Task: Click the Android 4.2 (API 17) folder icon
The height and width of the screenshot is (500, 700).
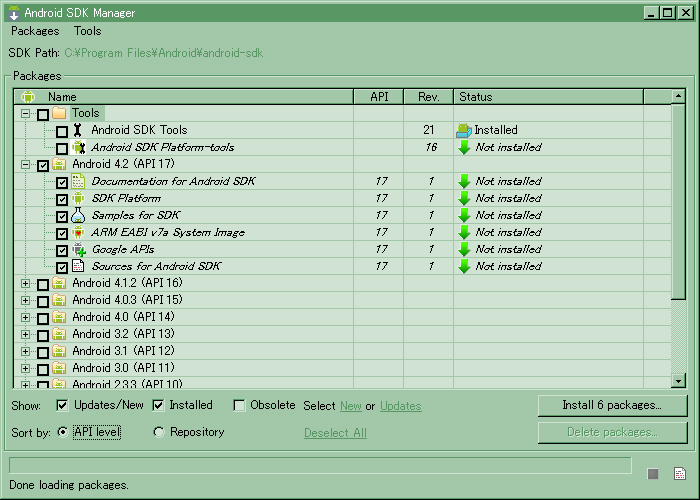Action: 59,164
